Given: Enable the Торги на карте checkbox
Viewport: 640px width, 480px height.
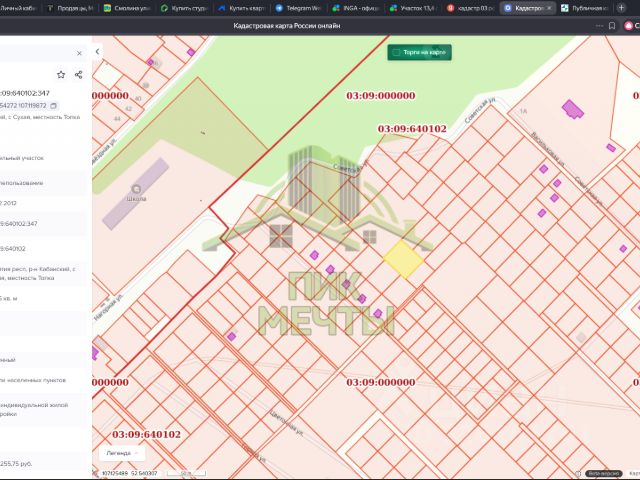Looking at the screenshot, I should (396, 52).
